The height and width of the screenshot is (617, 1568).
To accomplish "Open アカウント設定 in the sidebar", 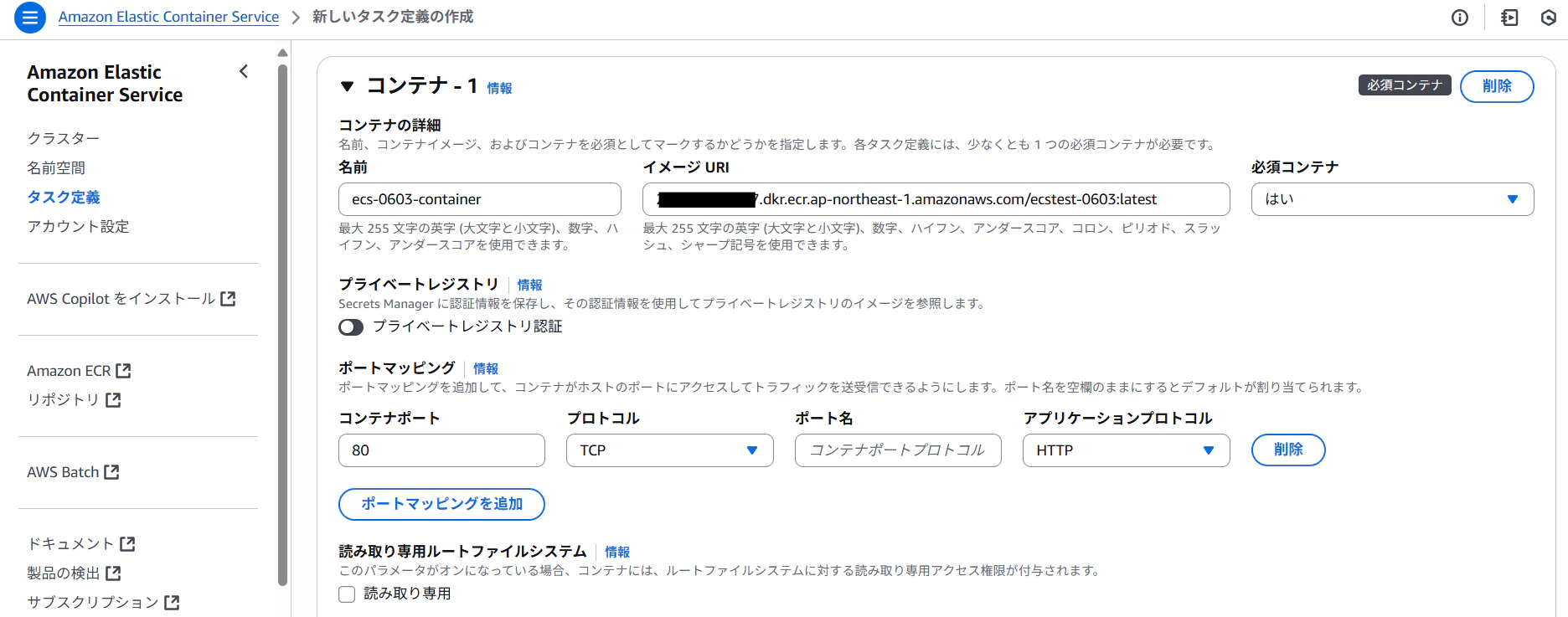I will click(x=78, y=226).
